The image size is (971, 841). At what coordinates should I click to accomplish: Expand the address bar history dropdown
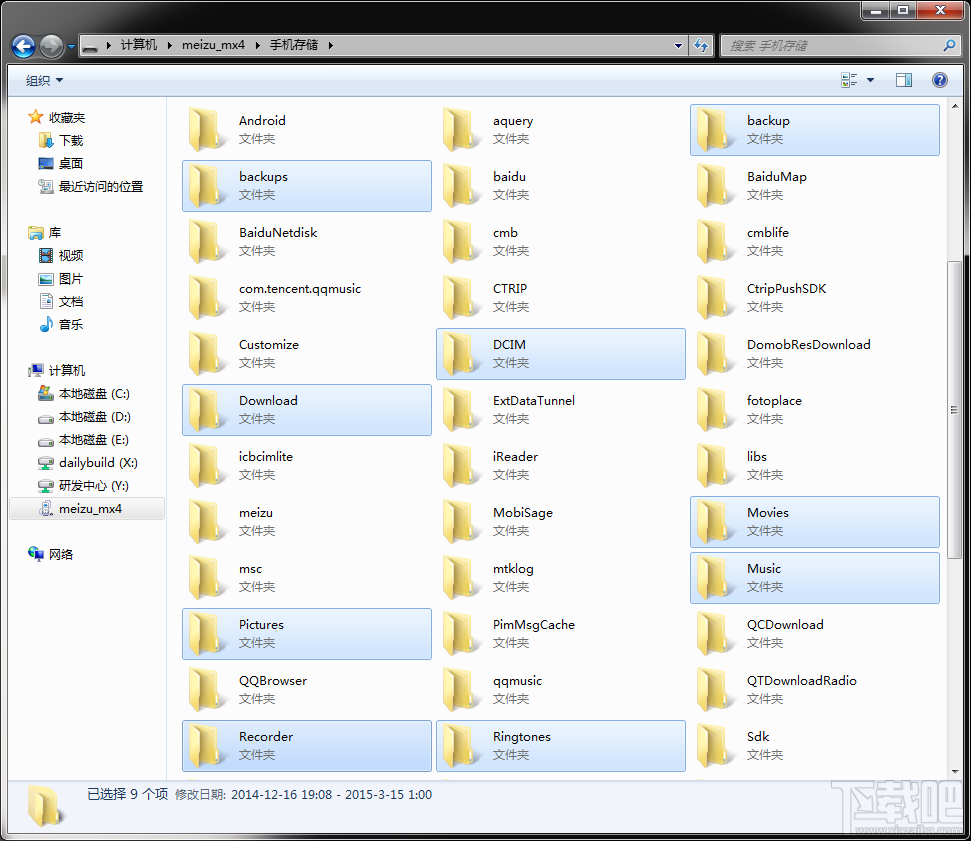678,45
